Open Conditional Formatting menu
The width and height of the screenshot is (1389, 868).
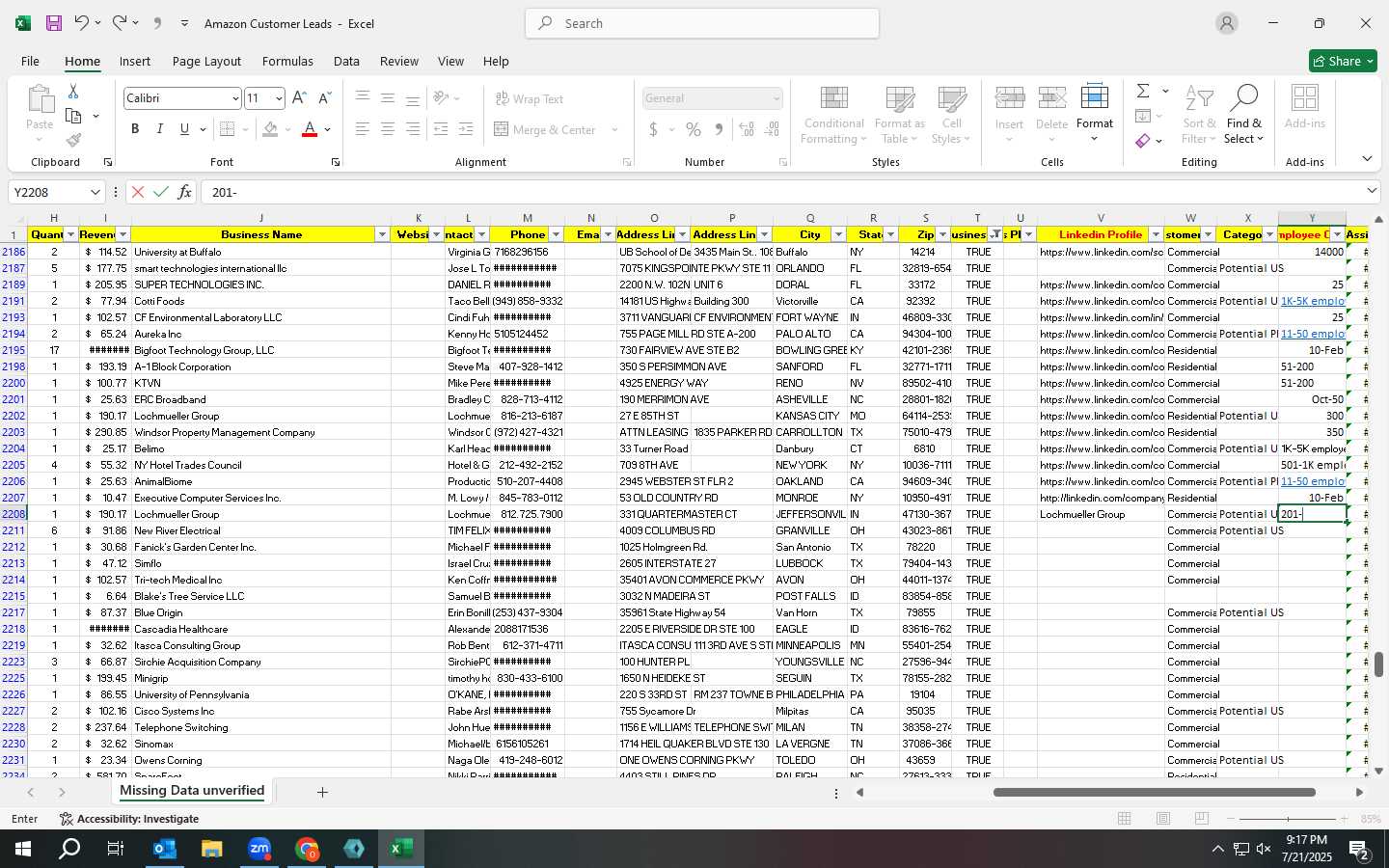833,116
